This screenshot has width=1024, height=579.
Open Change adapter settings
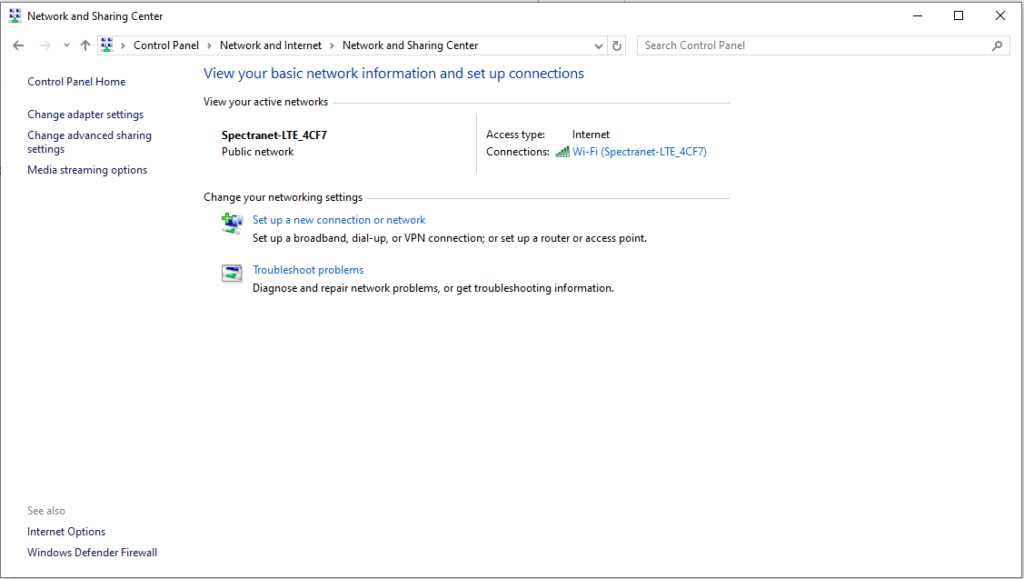(85, 114)
